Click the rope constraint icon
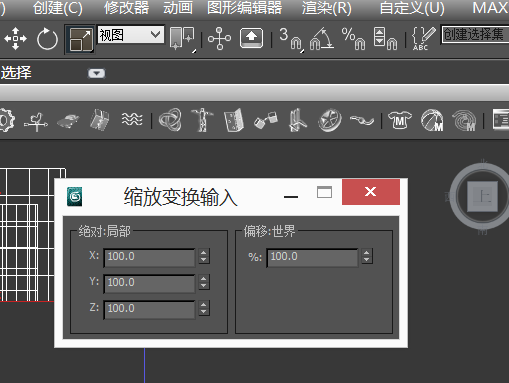 [x=362, y=120]
